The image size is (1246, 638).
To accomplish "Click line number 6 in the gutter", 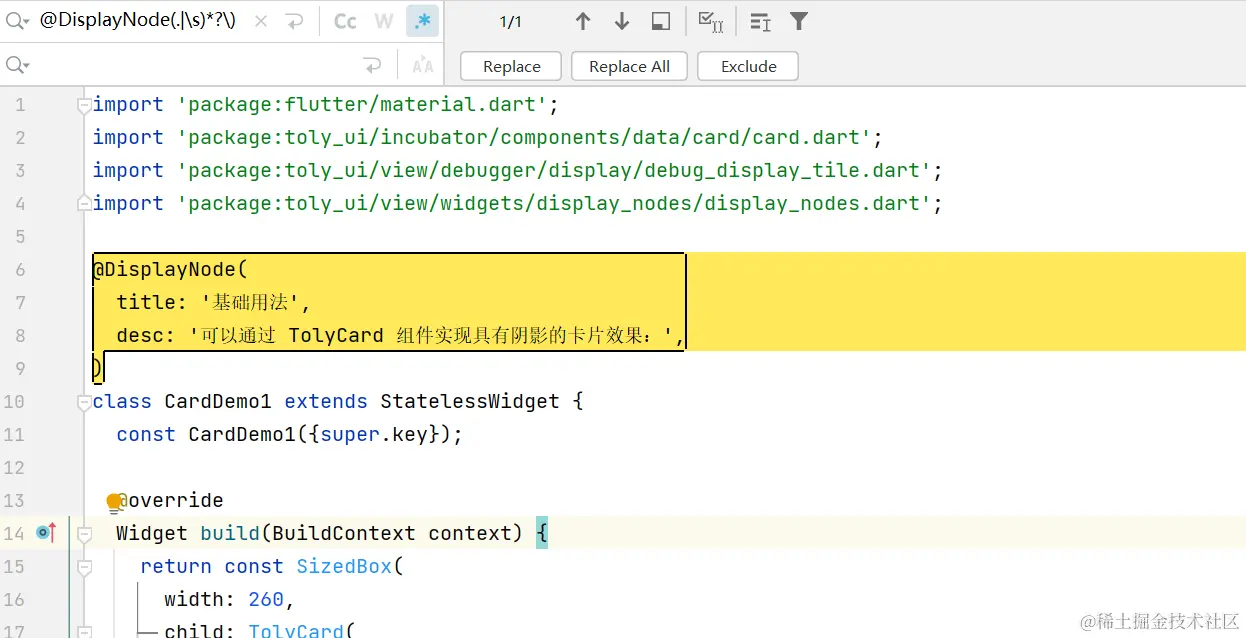I will click(x=20, y=270).
